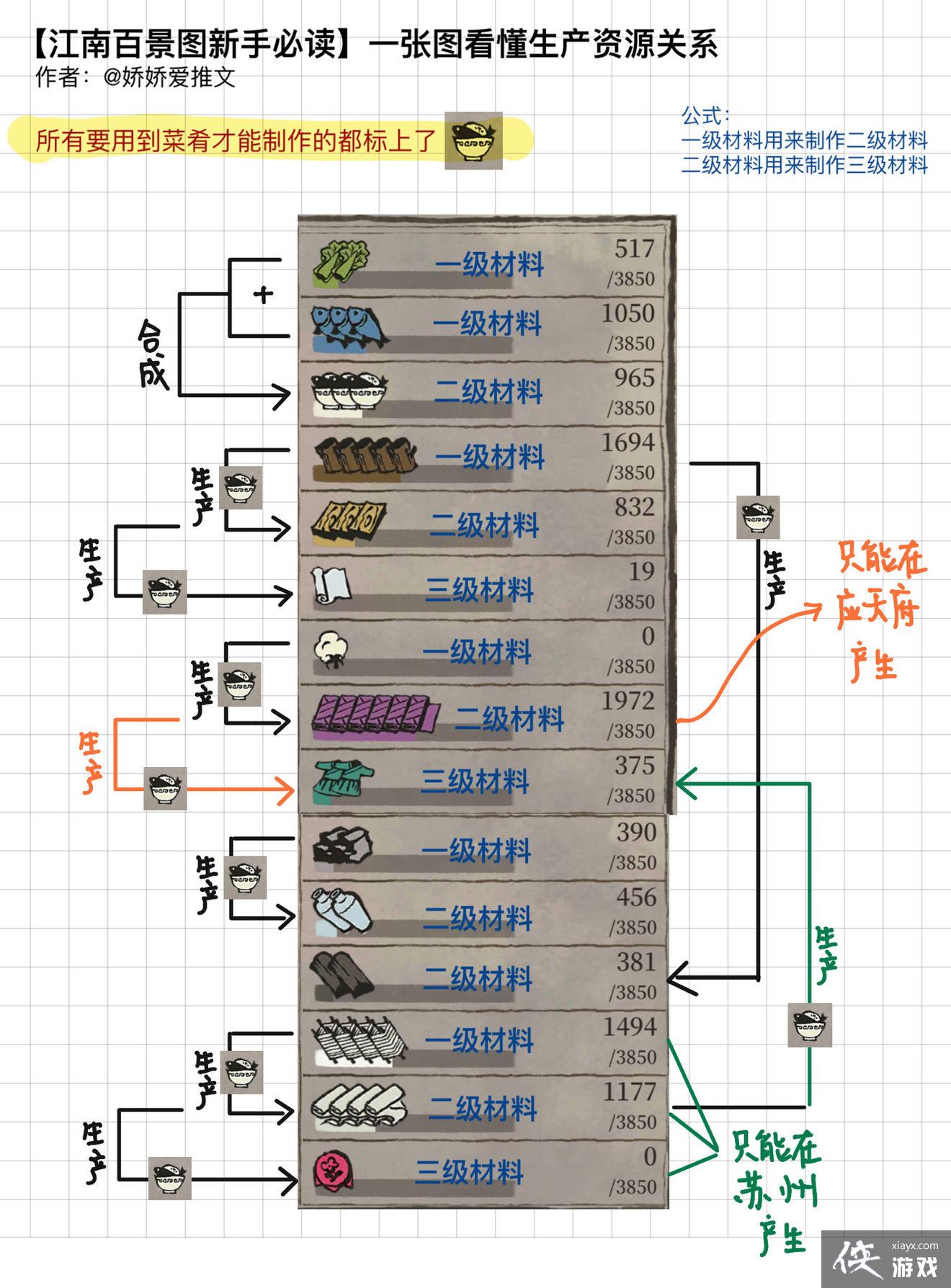Click the storage progress bar in the fish row

click(x=413, y=346)
